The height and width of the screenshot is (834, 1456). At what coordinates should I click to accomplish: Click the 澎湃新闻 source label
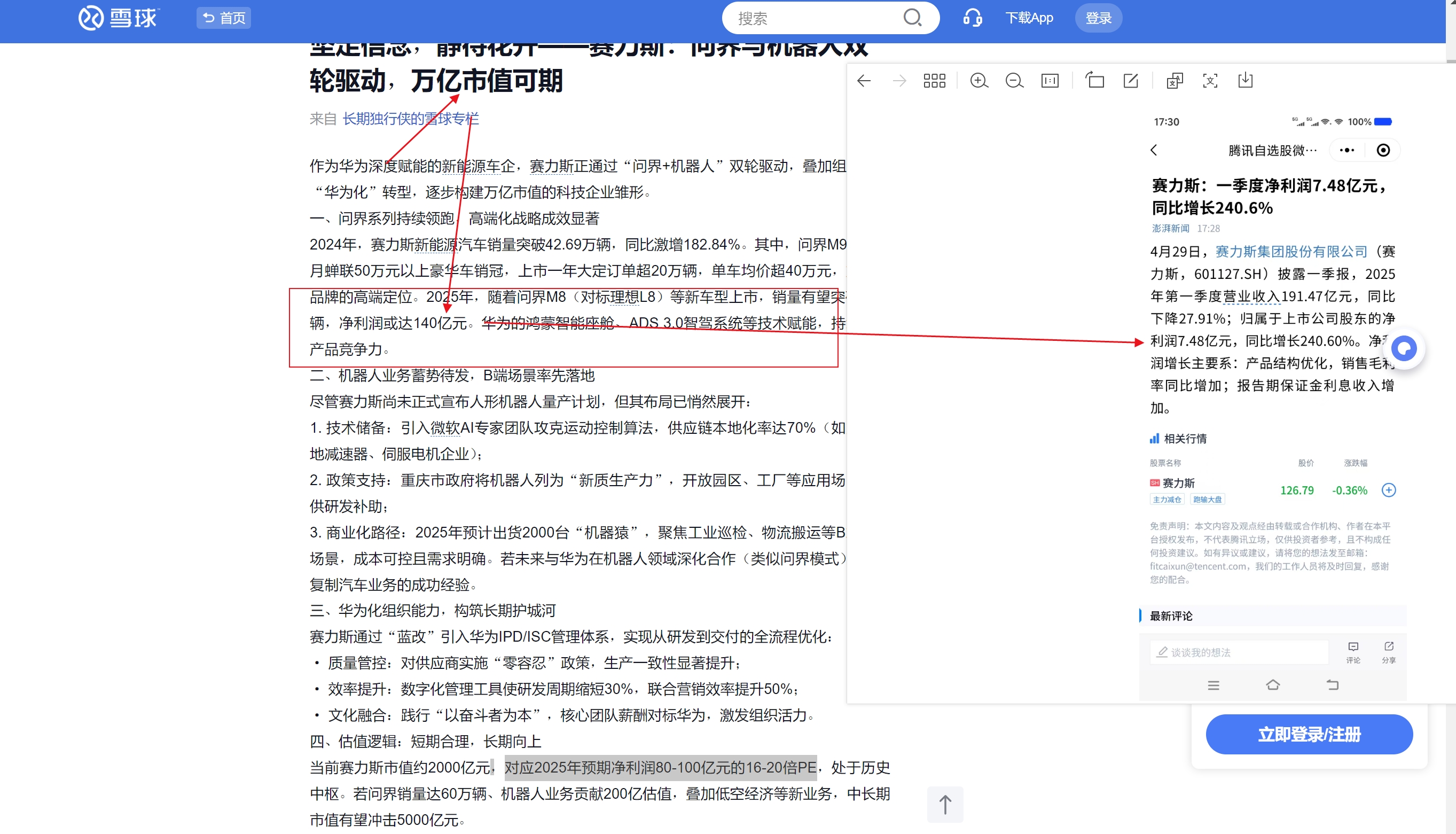coord(1171,228)
